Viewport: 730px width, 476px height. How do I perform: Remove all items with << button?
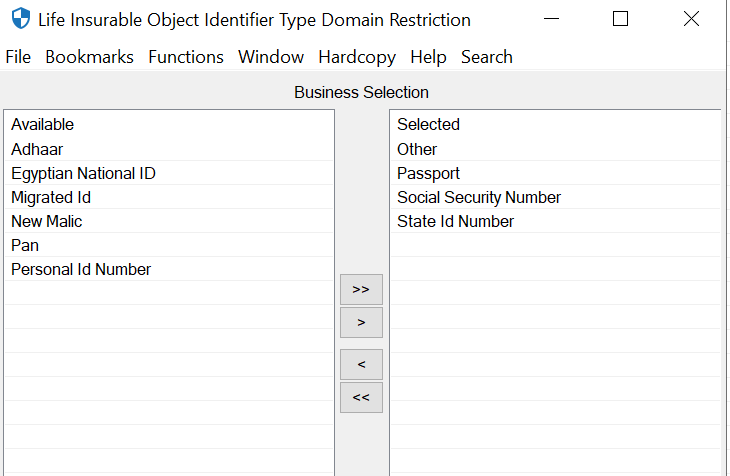click(x=361, y=397)
